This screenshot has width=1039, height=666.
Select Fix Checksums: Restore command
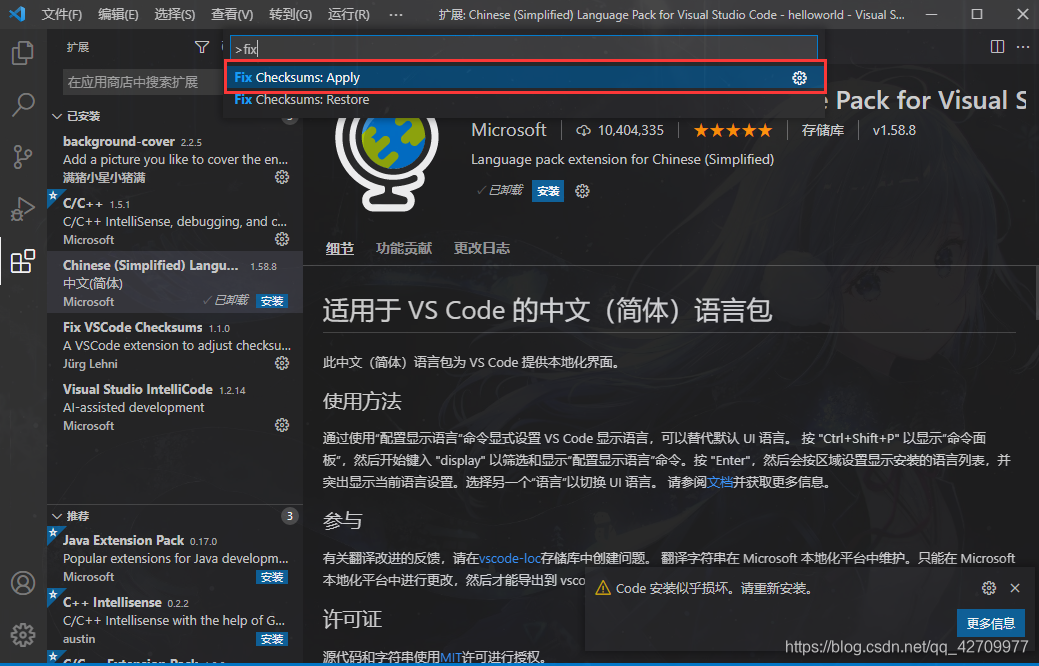tap(525, 99)
